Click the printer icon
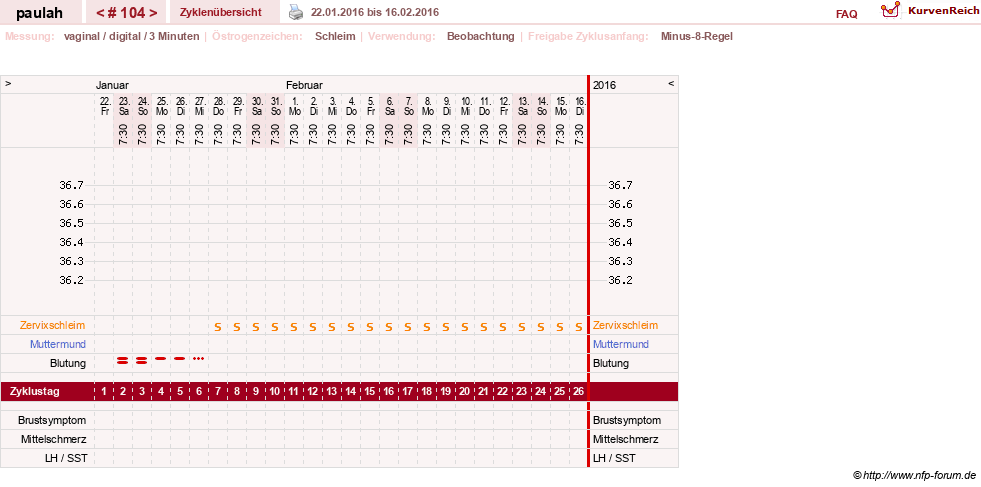This screenshot has width=981, height=487. pyautogui.click(x=295, y=12)
